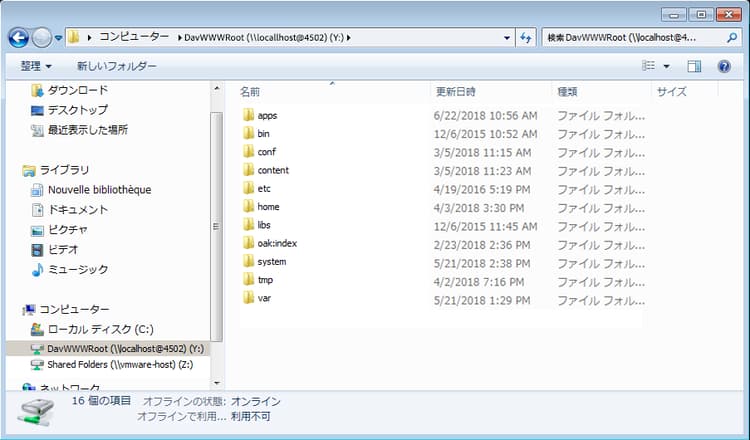Click the apps folder icon
This screenshot has width=750, height=440.
[x=248, y=115]
